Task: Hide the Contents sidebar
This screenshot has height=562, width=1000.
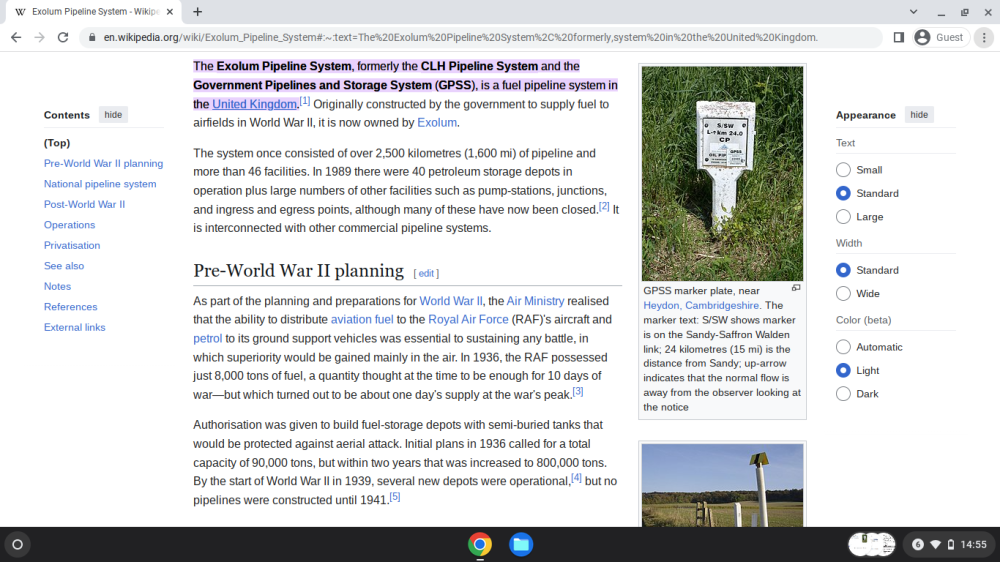Action: pos(114,115)
